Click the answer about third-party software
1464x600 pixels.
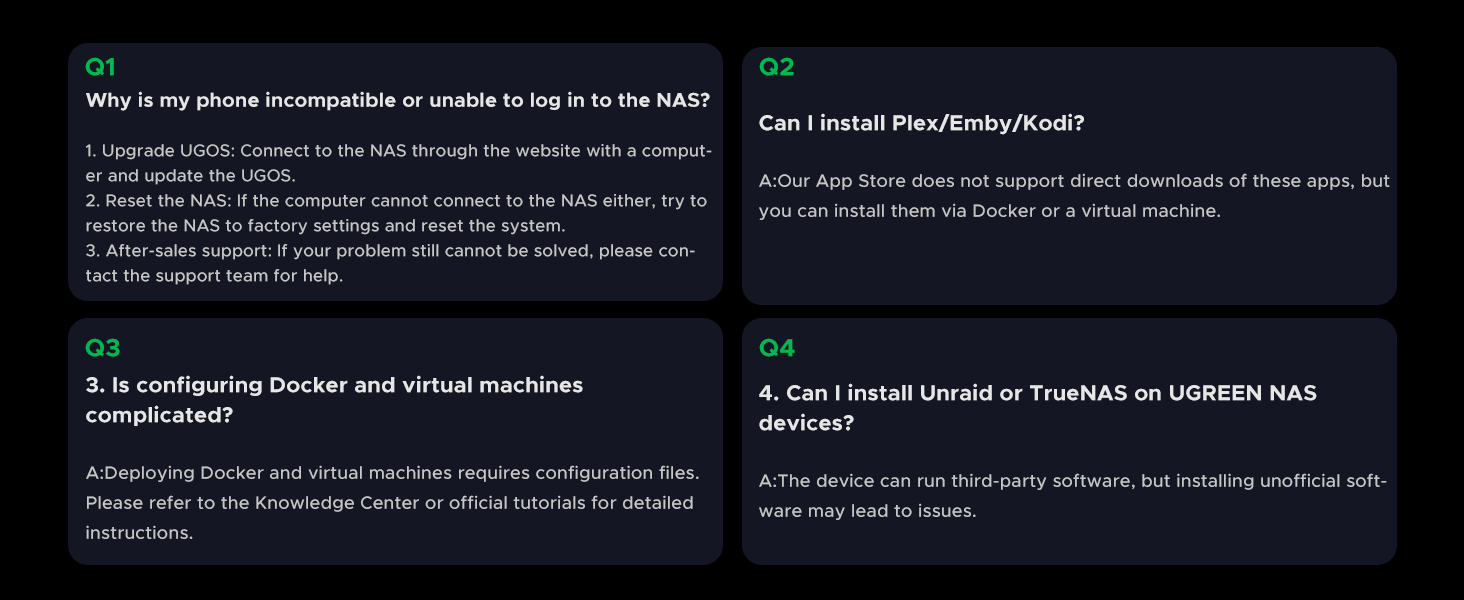(1072, 495)
